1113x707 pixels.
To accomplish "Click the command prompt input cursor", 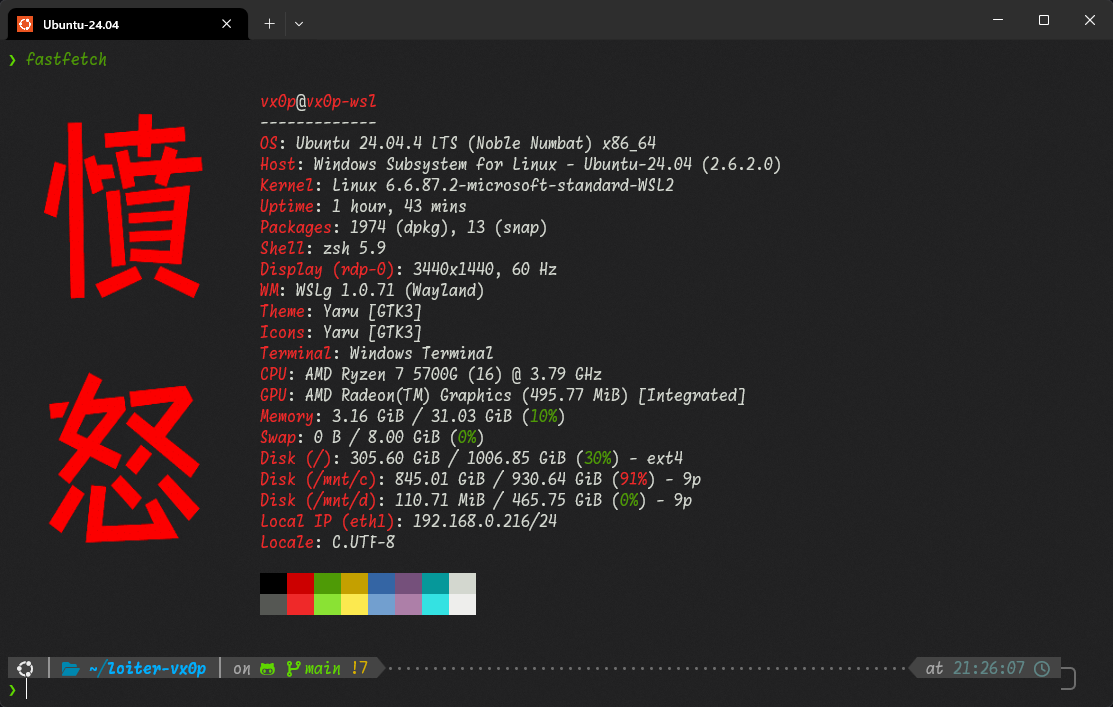I will (26, 689).
